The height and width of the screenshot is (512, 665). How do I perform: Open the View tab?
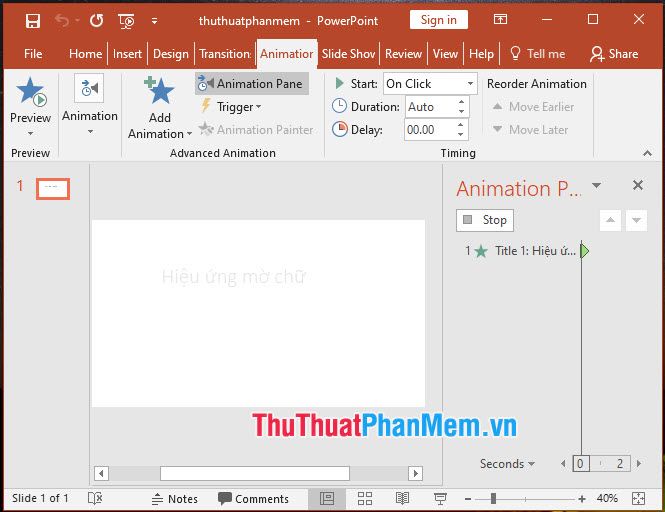pos(445,54)
